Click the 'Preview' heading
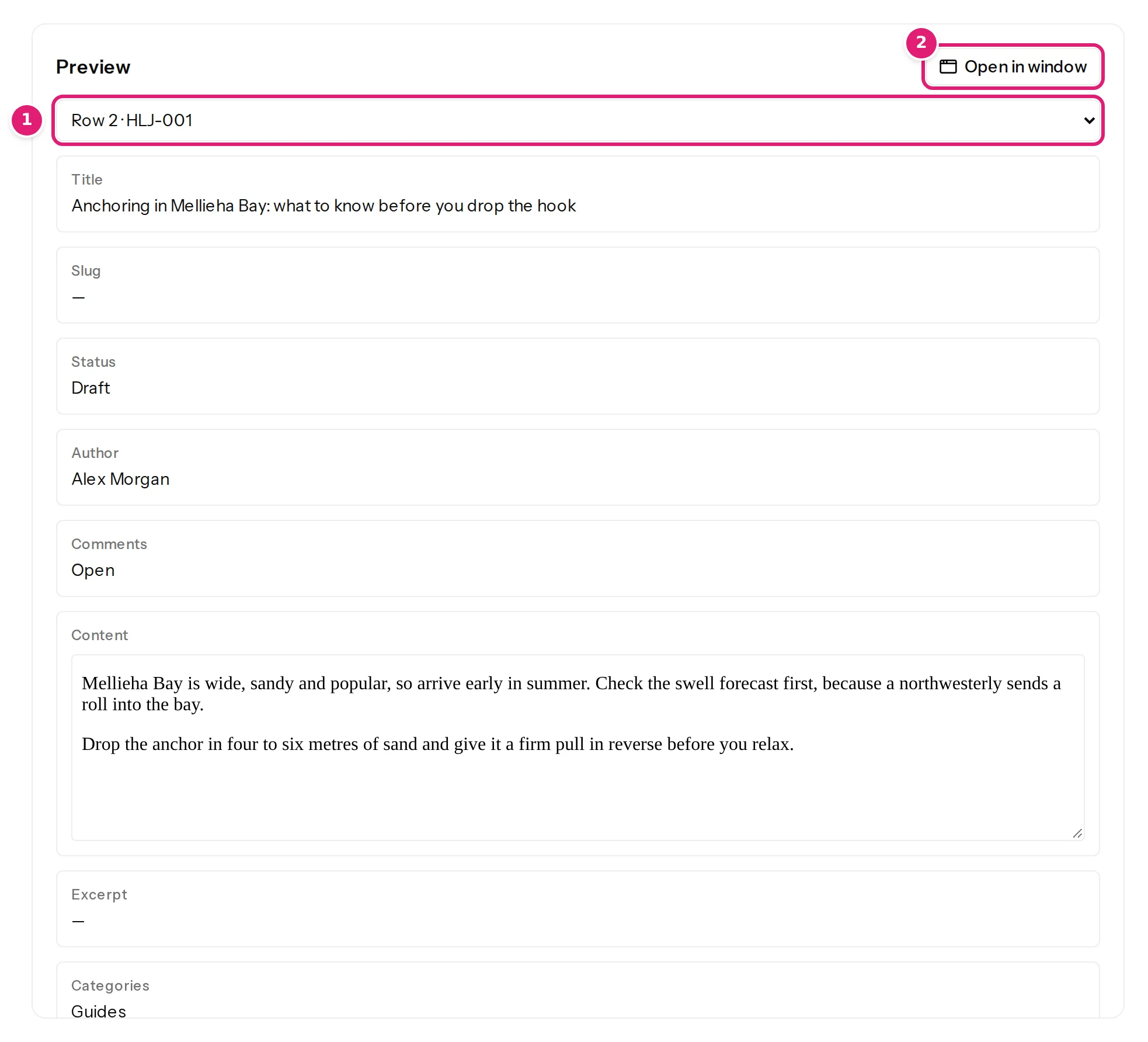This screenshot has width=1148, height=1042. point(93,67)
